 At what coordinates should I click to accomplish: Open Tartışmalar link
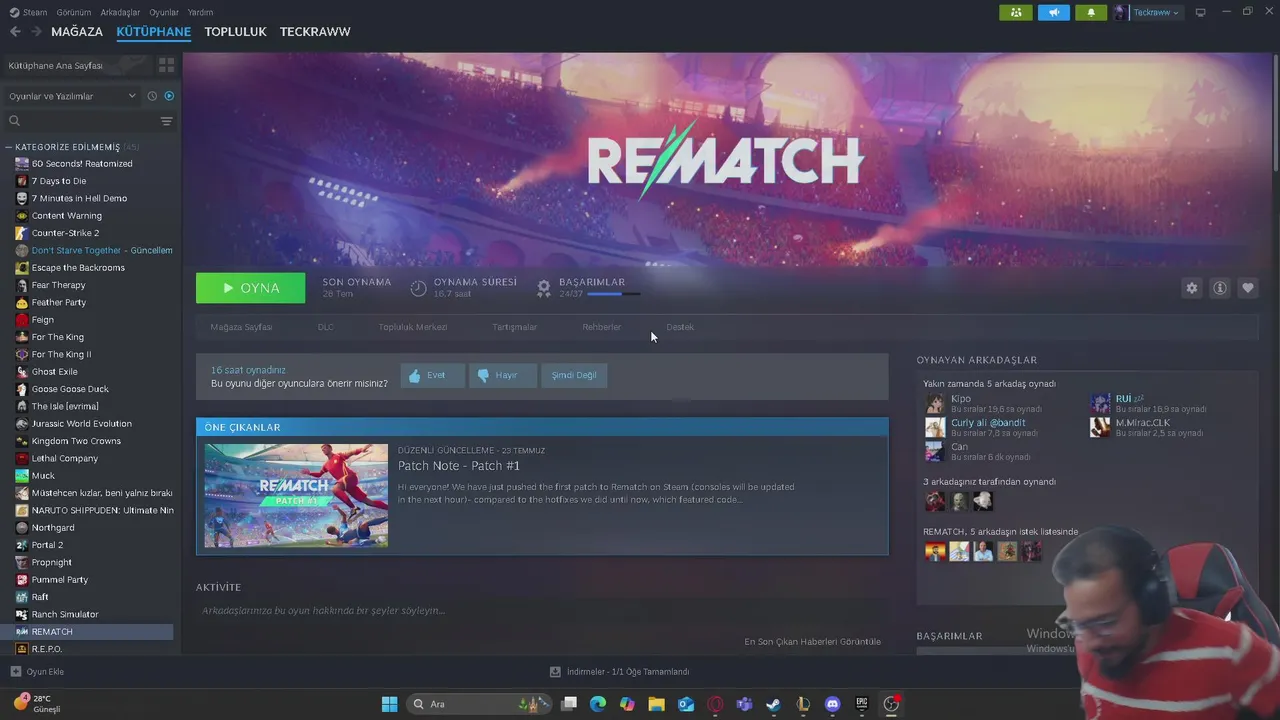(x=515, y=327)
